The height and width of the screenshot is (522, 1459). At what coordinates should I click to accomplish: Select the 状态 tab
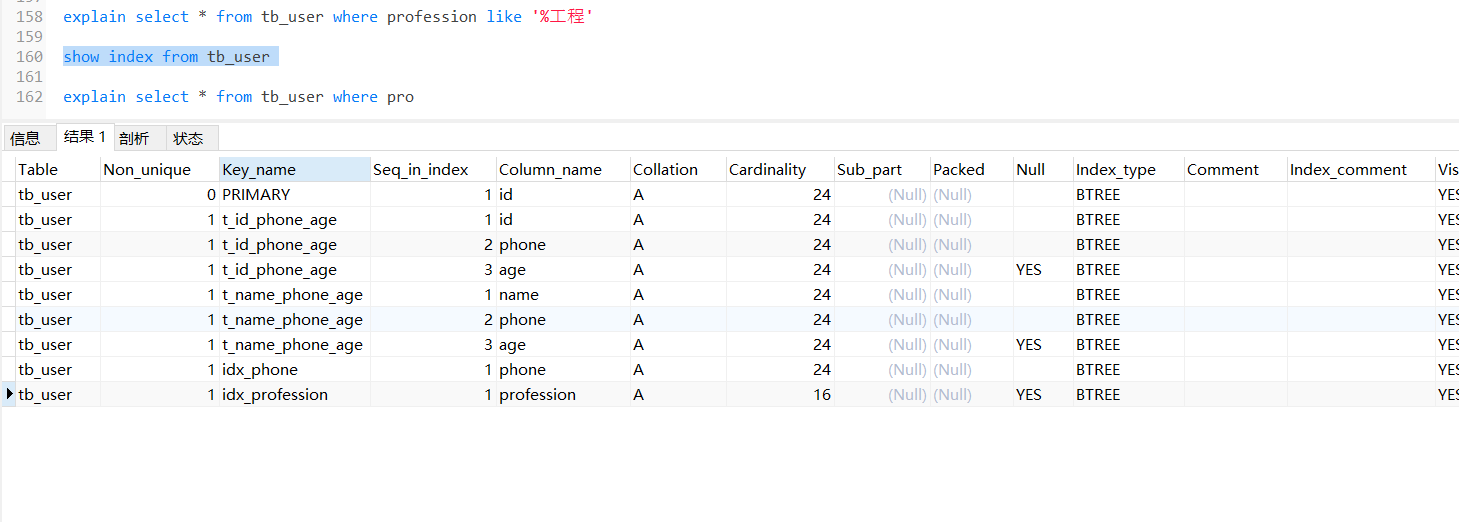tap(188, 139)
